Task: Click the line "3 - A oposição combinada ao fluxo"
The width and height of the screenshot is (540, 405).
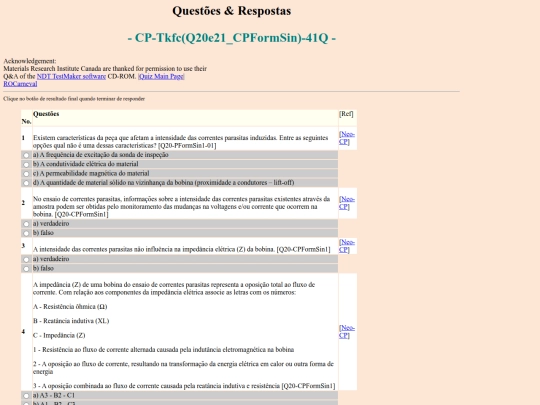Action: pos(184,386)
